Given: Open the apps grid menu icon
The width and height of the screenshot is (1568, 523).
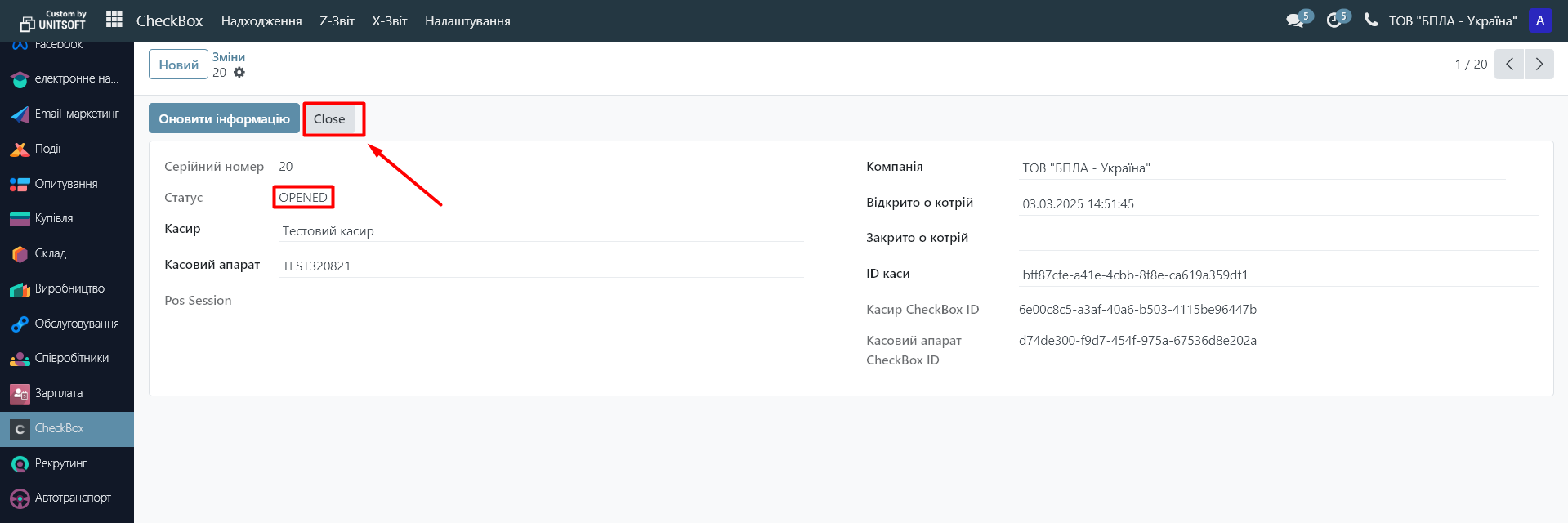Looking at the screenshot, I should pyautogui.click(x=114, y=20).
